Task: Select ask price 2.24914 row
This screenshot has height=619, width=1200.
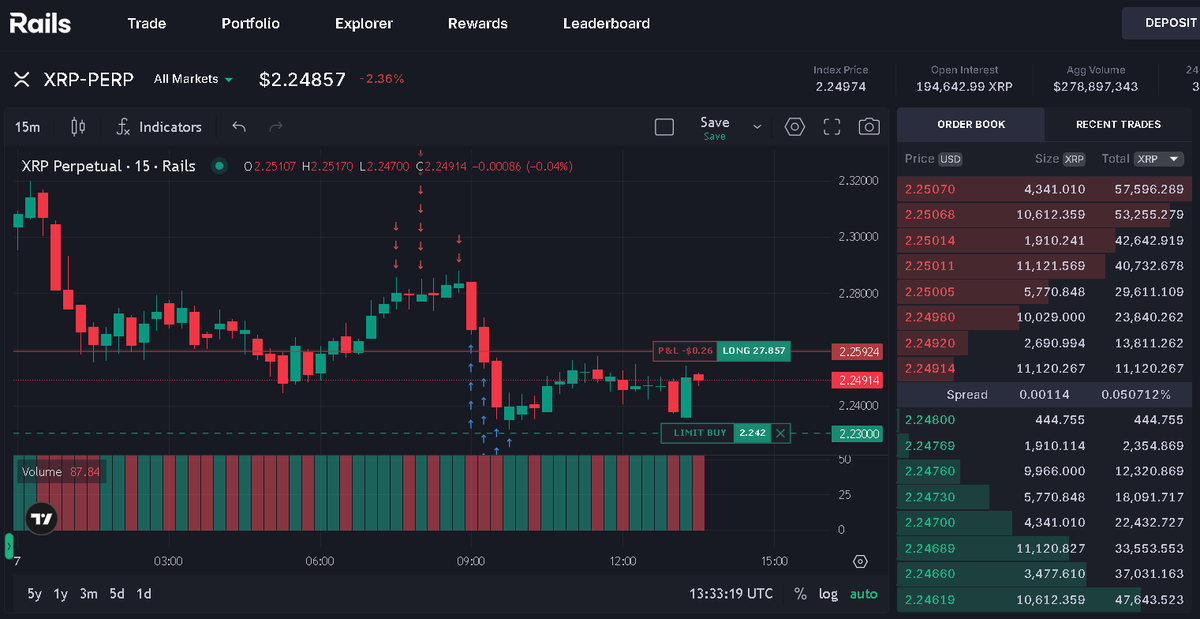Action: [1044, 369]
